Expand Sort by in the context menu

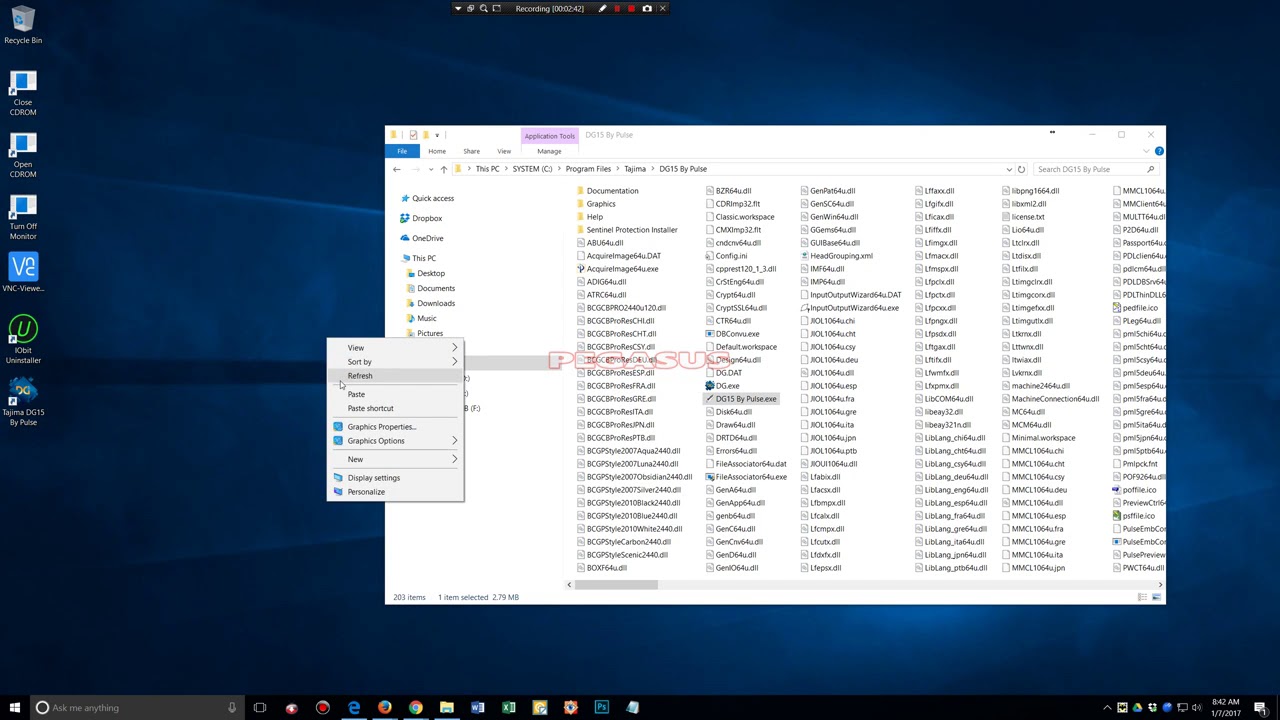(395, 362)
